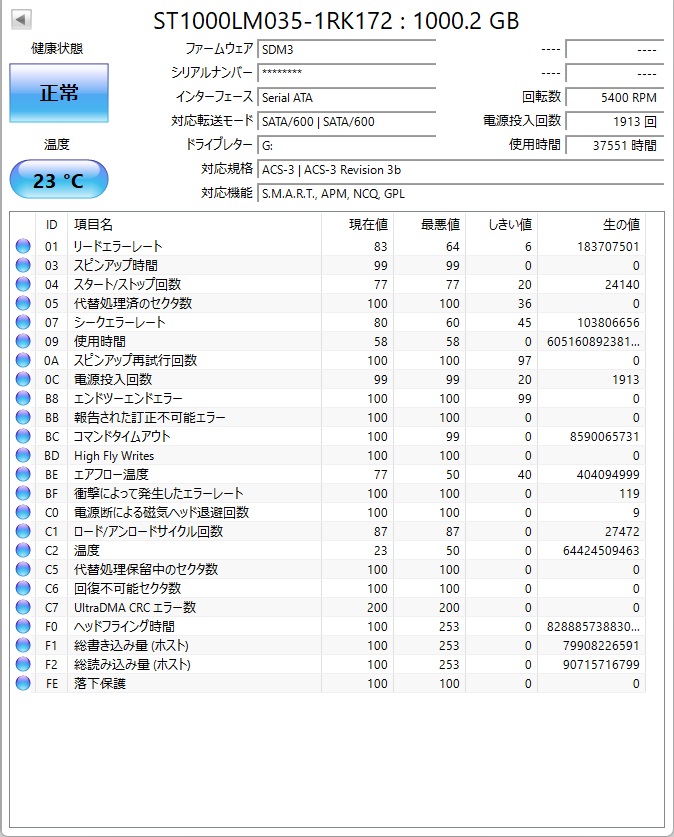Click the インターフェース field showing Serial ATA
Screen dimensions: 674x837
346,98
